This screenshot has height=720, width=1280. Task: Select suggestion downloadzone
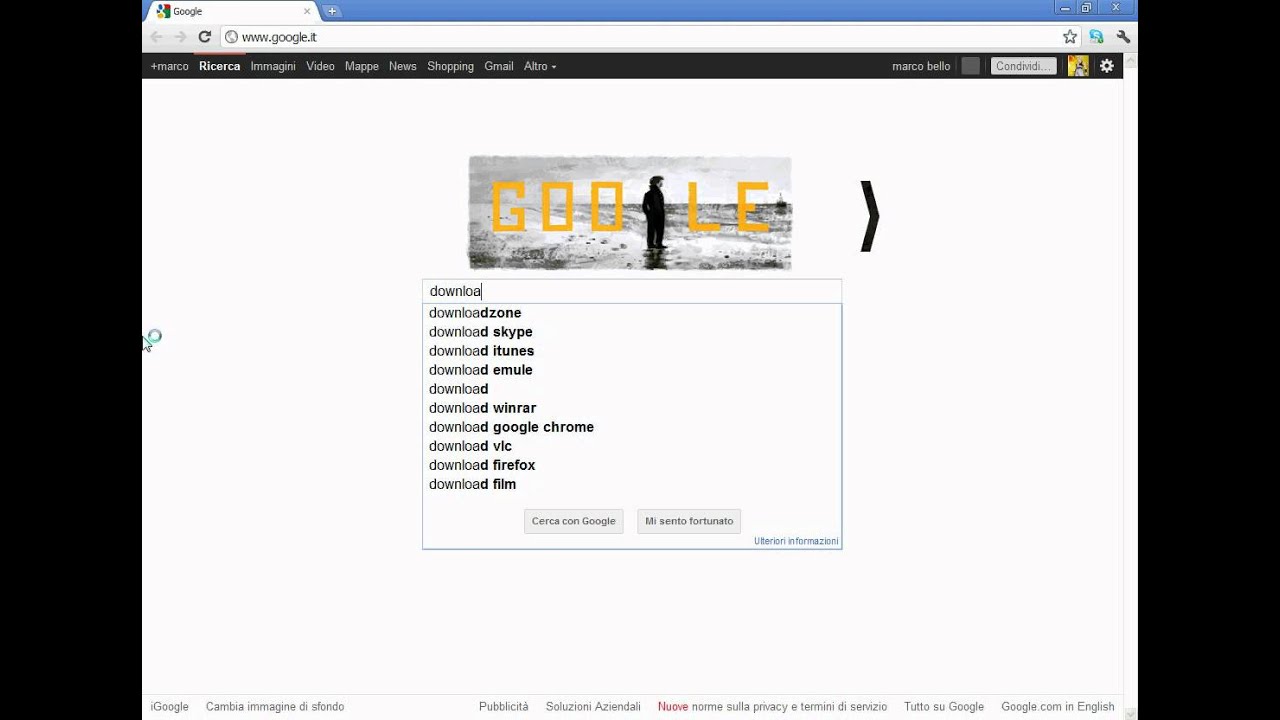632,313
